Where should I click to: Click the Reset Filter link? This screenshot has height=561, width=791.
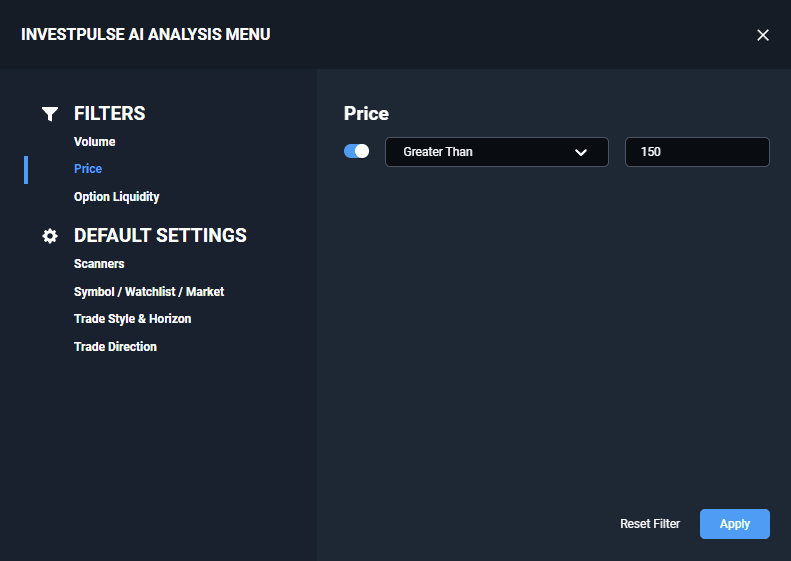coord(650,524)
